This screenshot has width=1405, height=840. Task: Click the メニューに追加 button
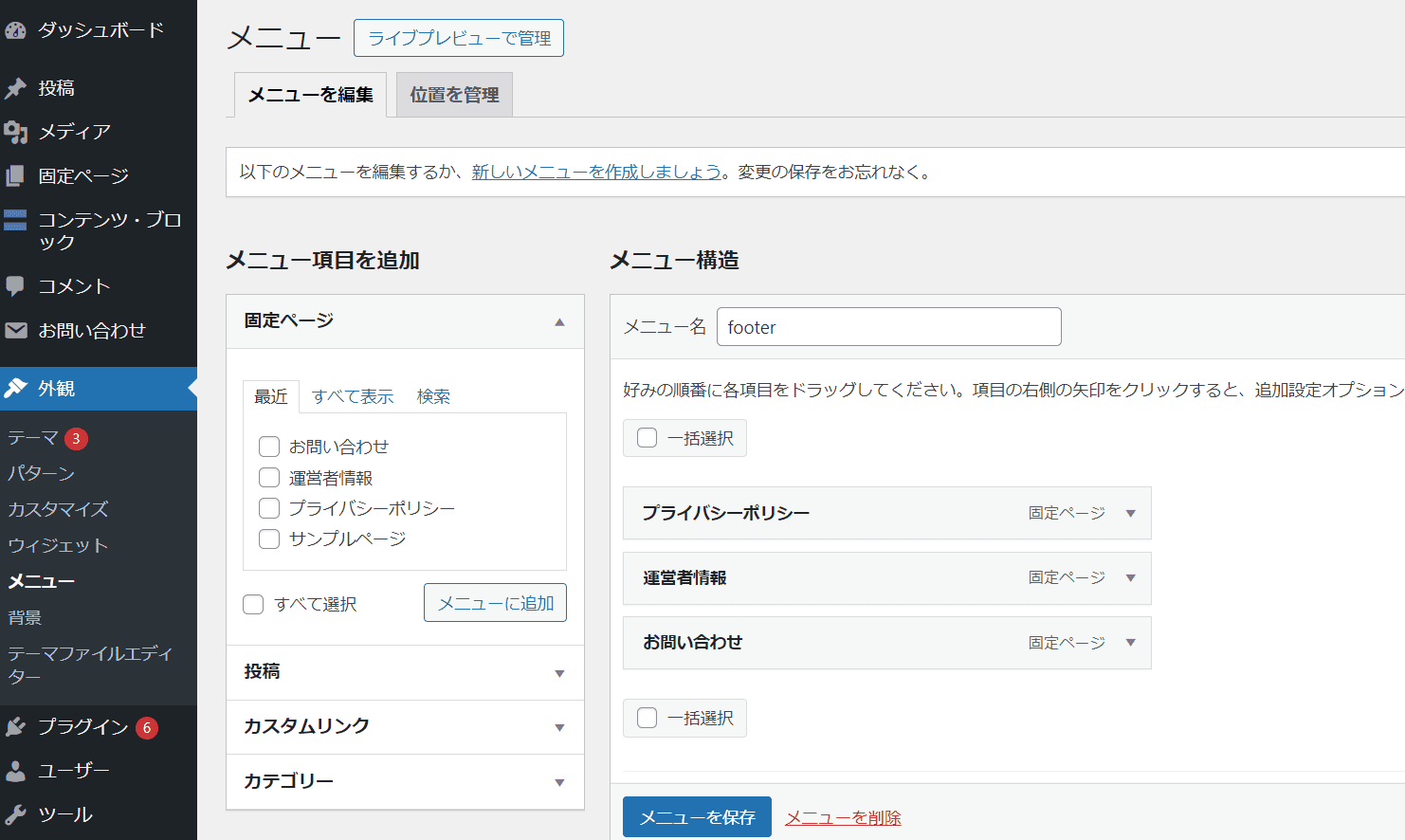point(495,603)
